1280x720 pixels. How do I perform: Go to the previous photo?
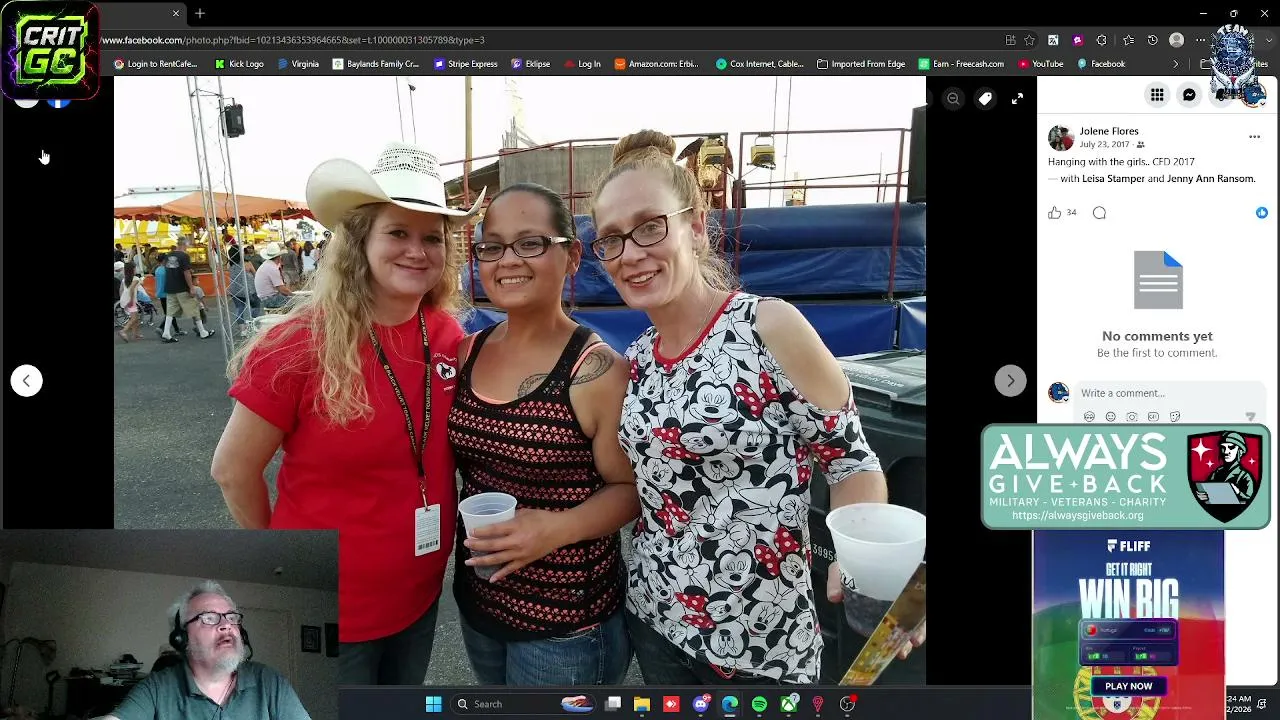[x=27, y=380]
